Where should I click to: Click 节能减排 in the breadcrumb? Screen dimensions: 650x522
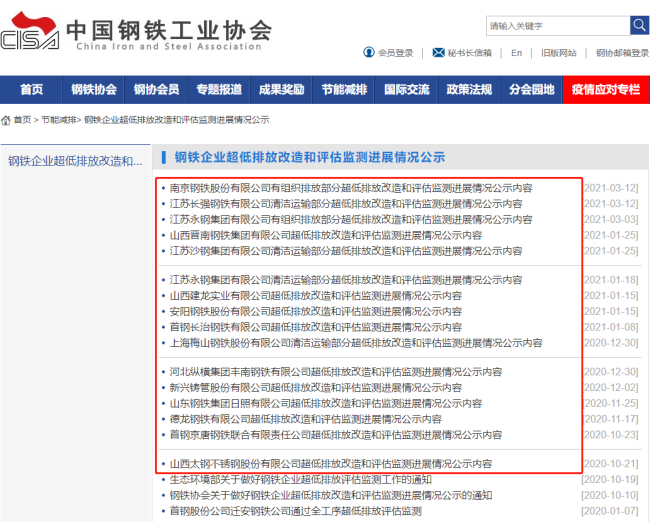58,120
